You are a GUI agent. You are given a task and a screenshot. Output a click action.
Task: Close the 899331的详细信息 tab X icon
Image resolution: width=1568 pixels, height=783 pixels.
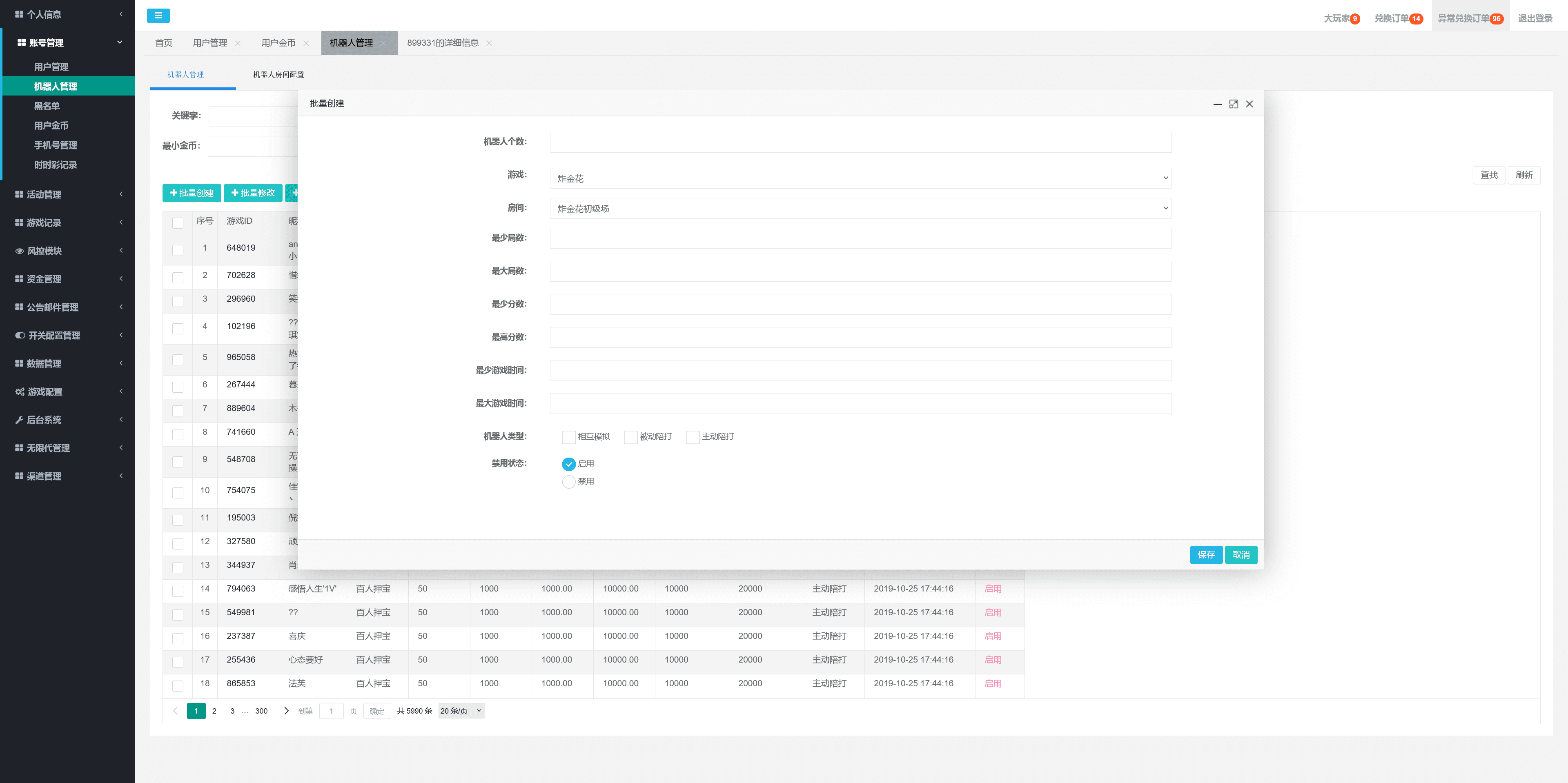pos(490,43)
